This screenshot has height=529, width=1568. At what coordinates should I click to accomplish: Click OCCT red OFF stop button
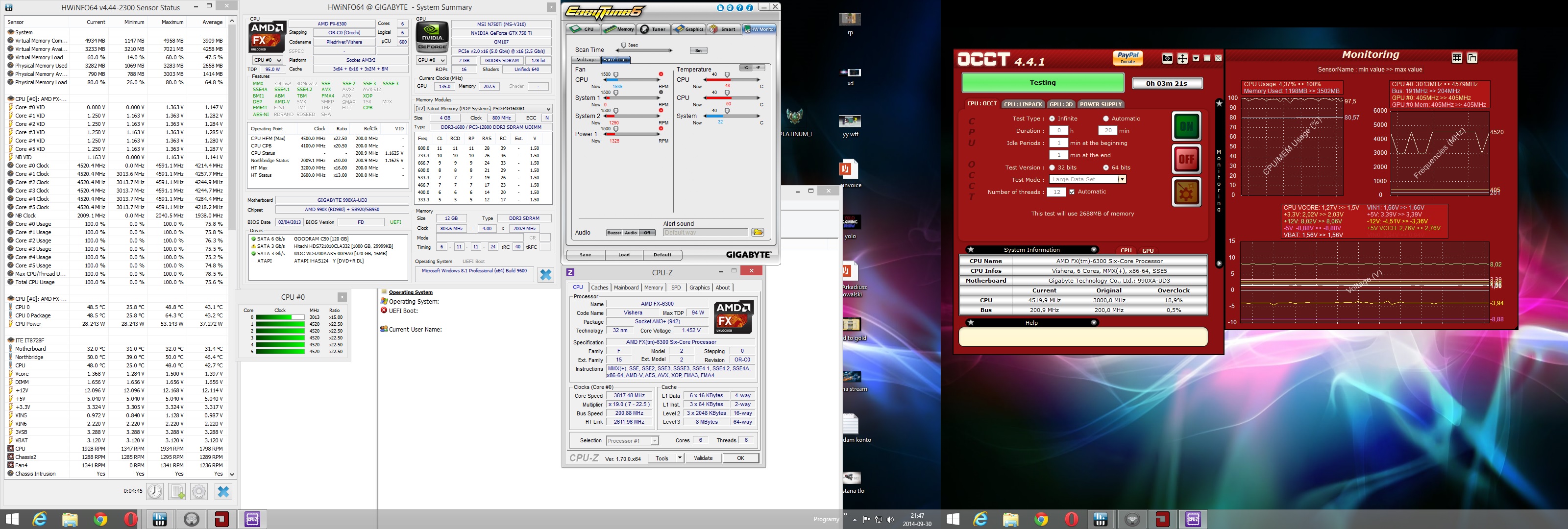(x=1186, y=160)
